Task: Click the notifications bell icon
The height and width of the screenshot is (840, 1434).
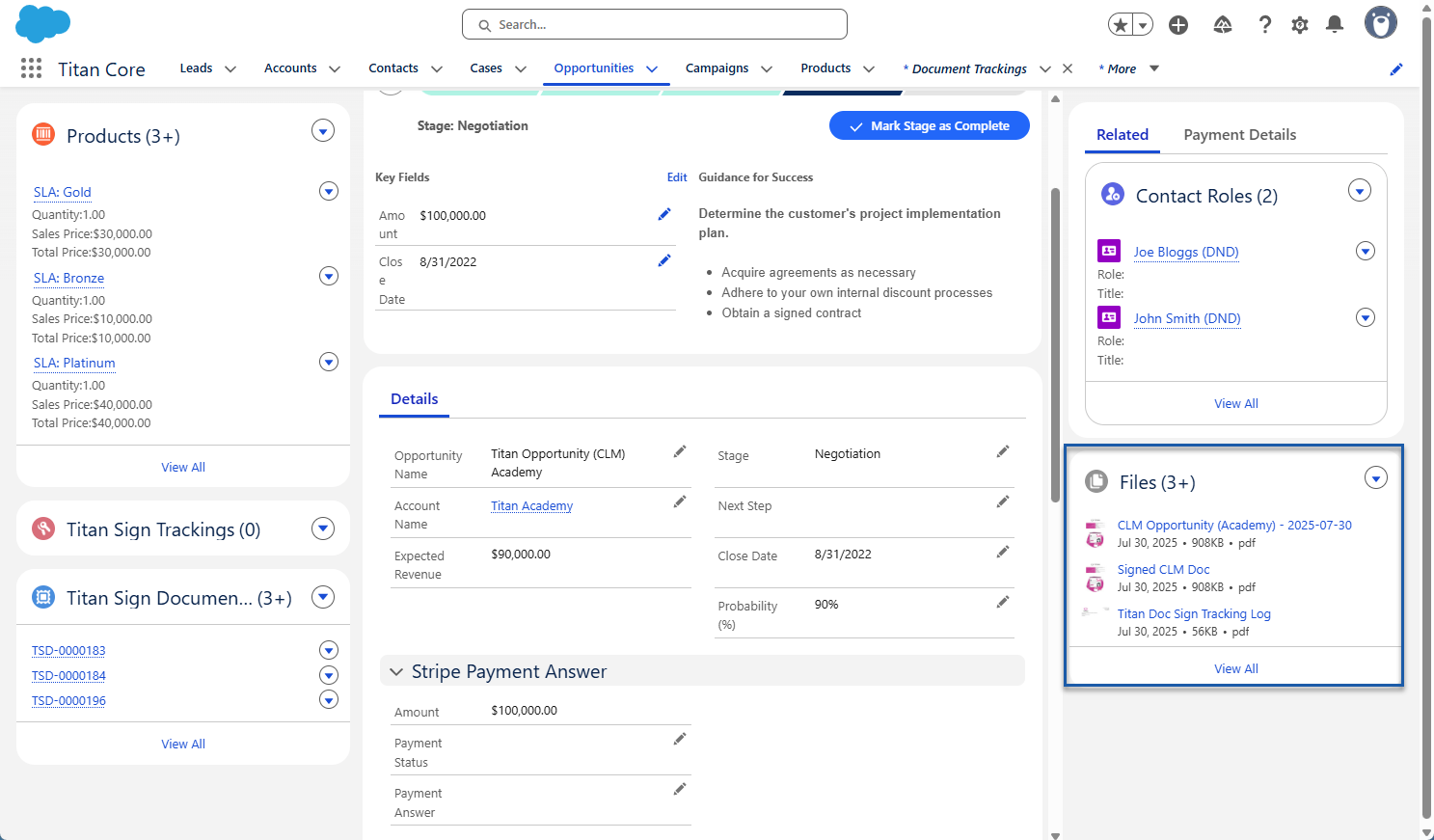Action: pos(1335,24)
